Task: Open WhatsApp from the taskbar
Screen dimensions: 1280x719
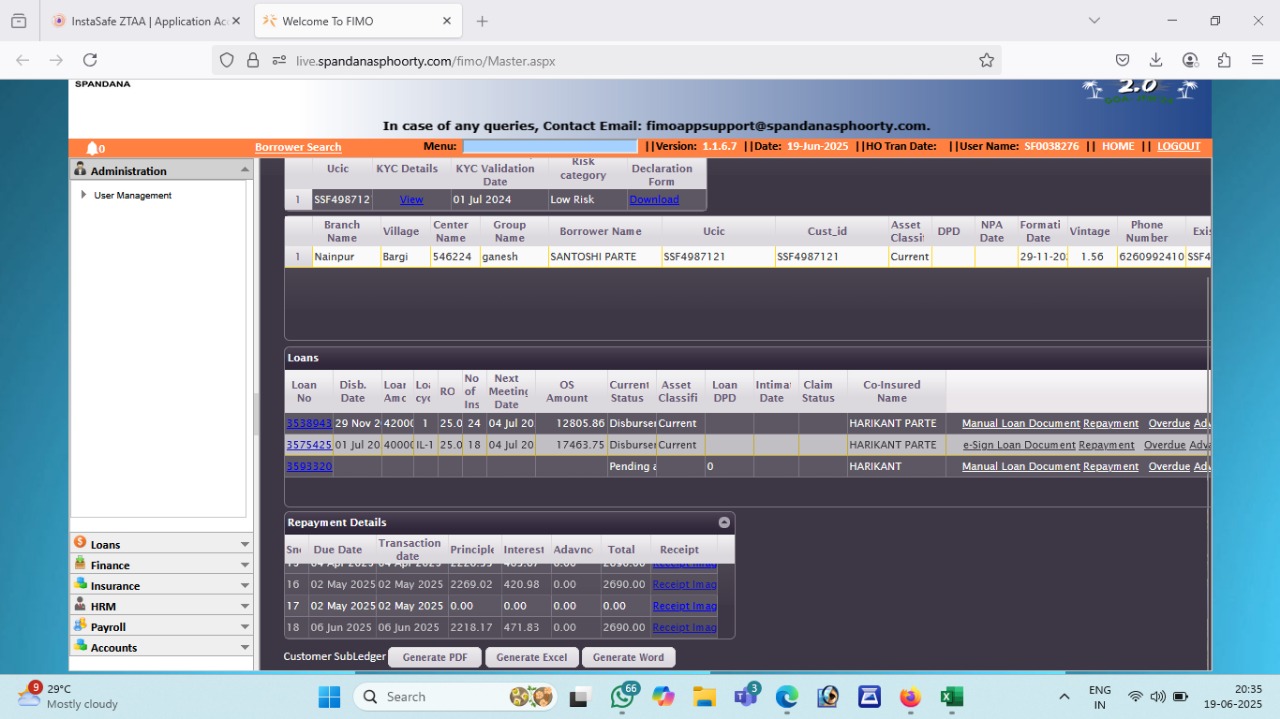Action: click(x=622, y=697)
